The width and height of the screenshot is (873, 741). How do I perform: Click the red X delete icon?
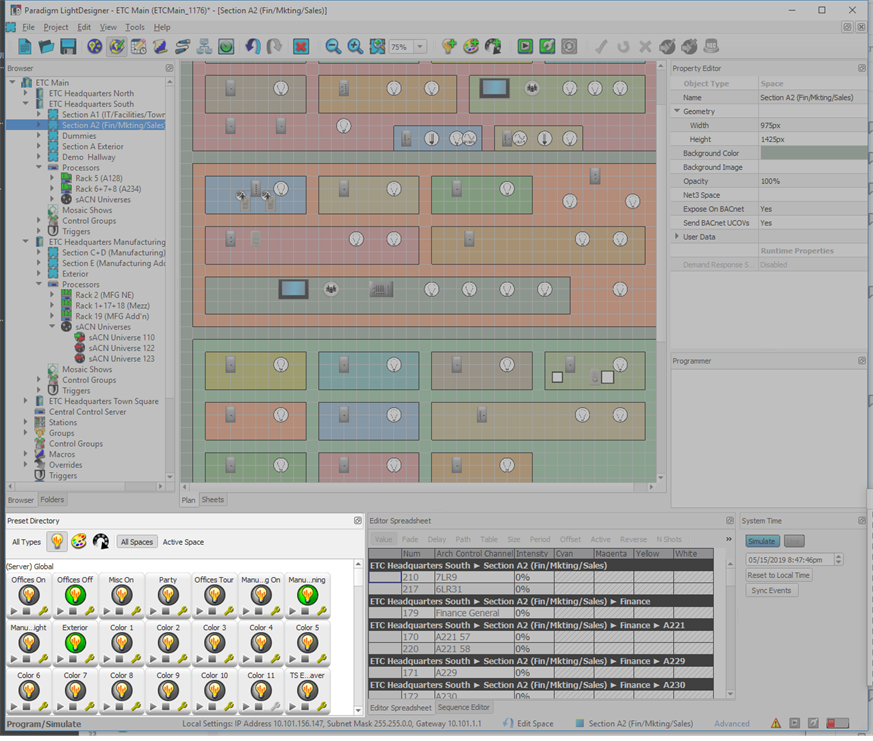301,47
